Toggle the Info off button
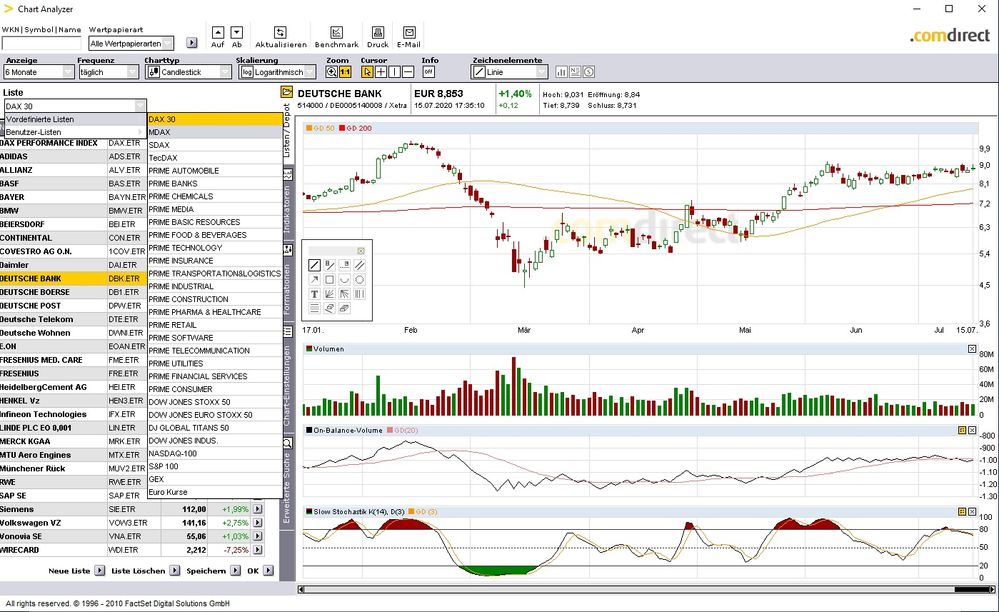 coord(428,72)
